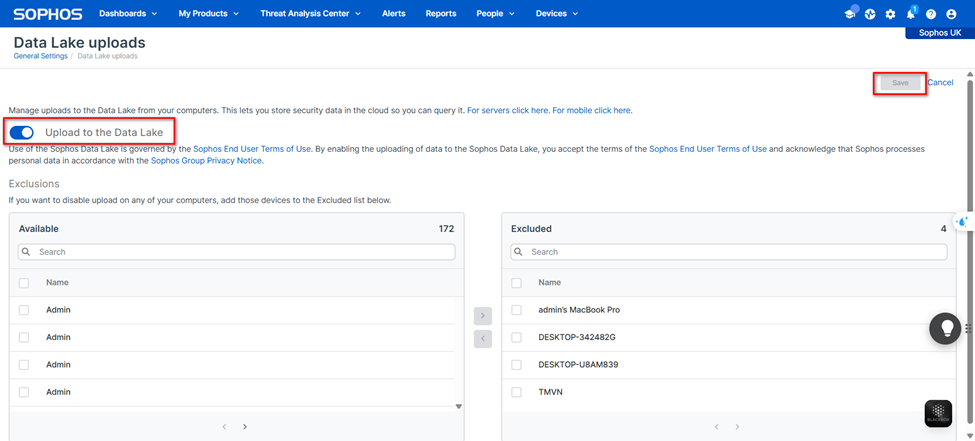Open the General Settings breadcrumb link

tap(40, 56)
